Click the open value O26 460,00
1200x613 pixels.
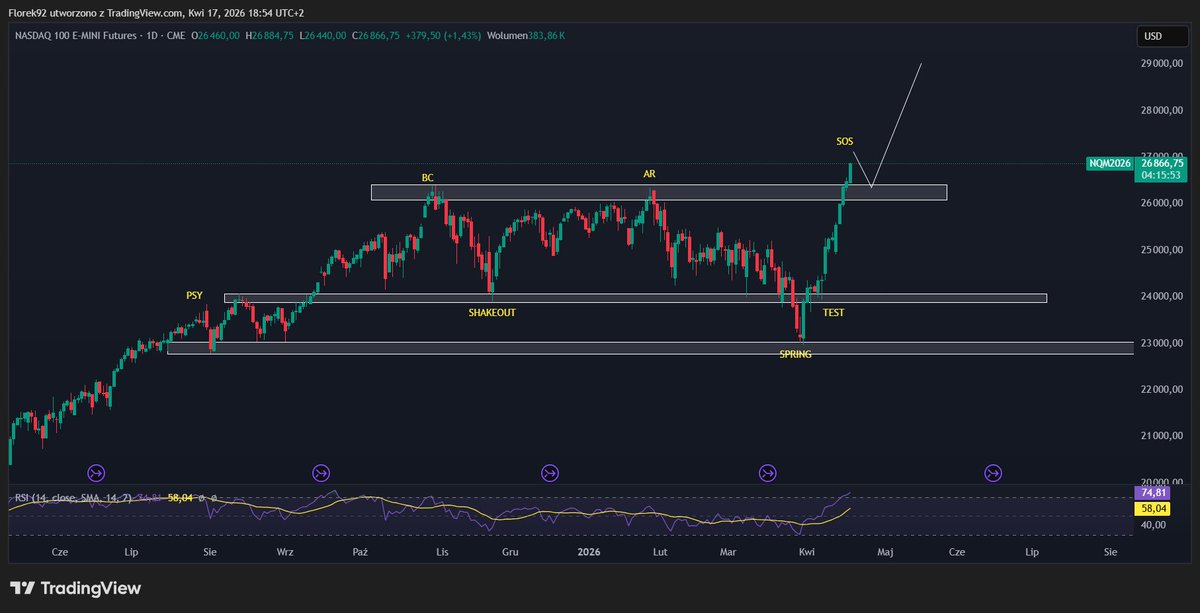coord(217,35)
